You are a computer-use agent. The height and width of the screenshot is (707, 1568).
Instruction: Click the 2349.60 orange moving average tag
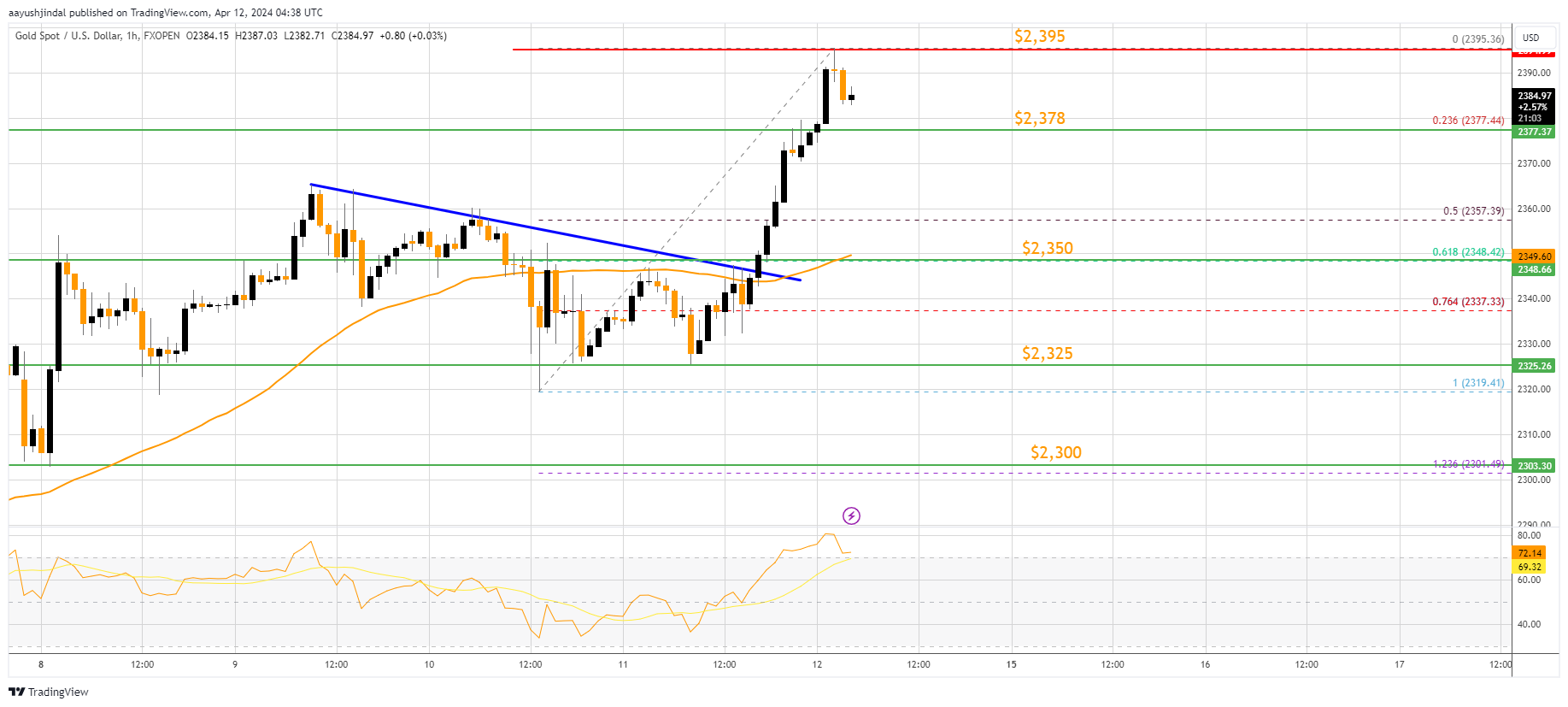(1535, 256)
